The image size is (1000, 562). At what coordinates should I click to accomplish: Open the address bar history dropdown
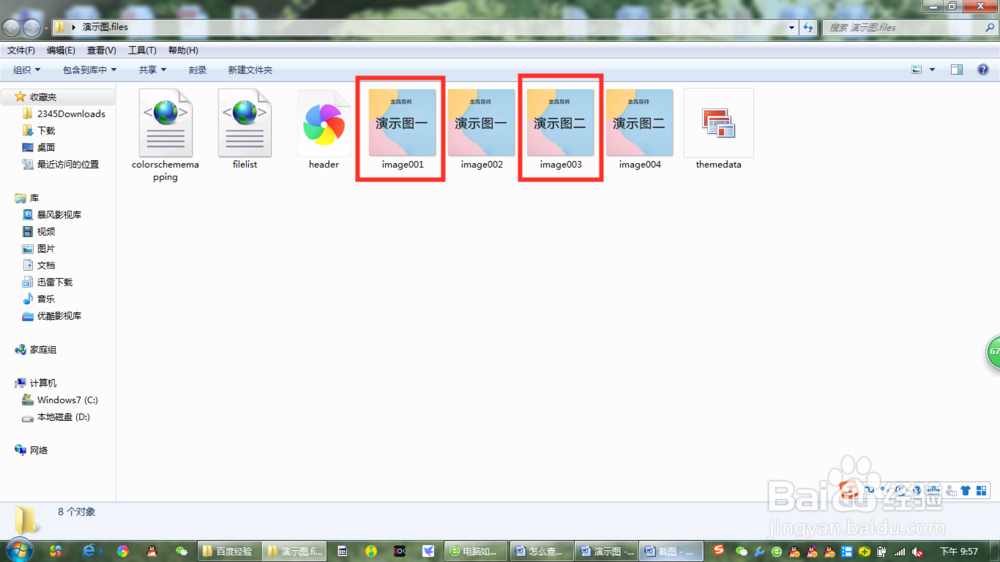pos(791,27)
